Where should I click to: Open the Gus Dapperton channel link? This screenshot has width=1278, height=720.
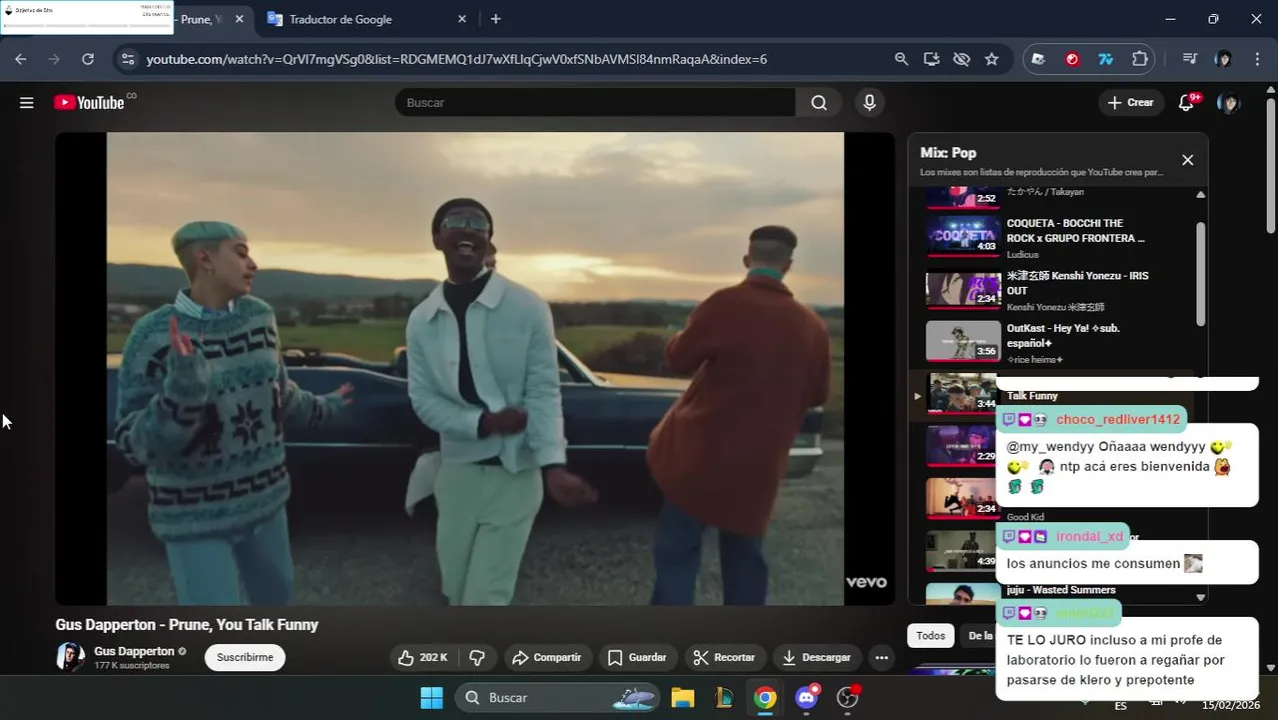tap(134, 651)
